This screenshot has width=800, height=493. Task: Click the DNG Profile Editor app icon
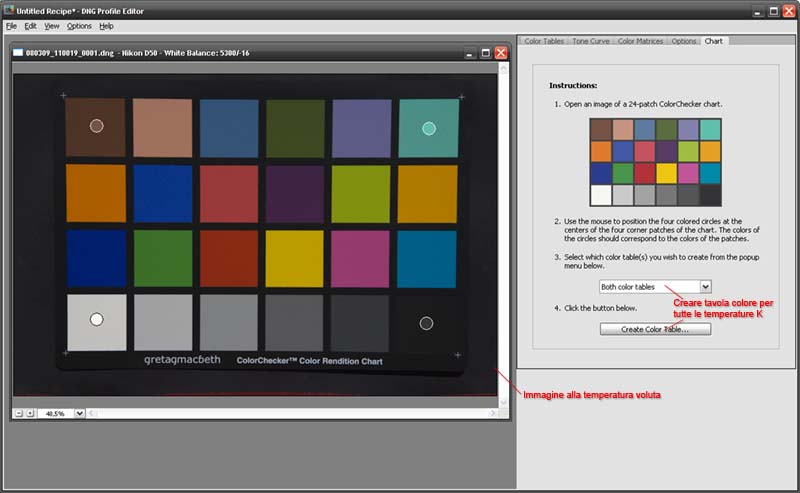[x=9, y=10]
